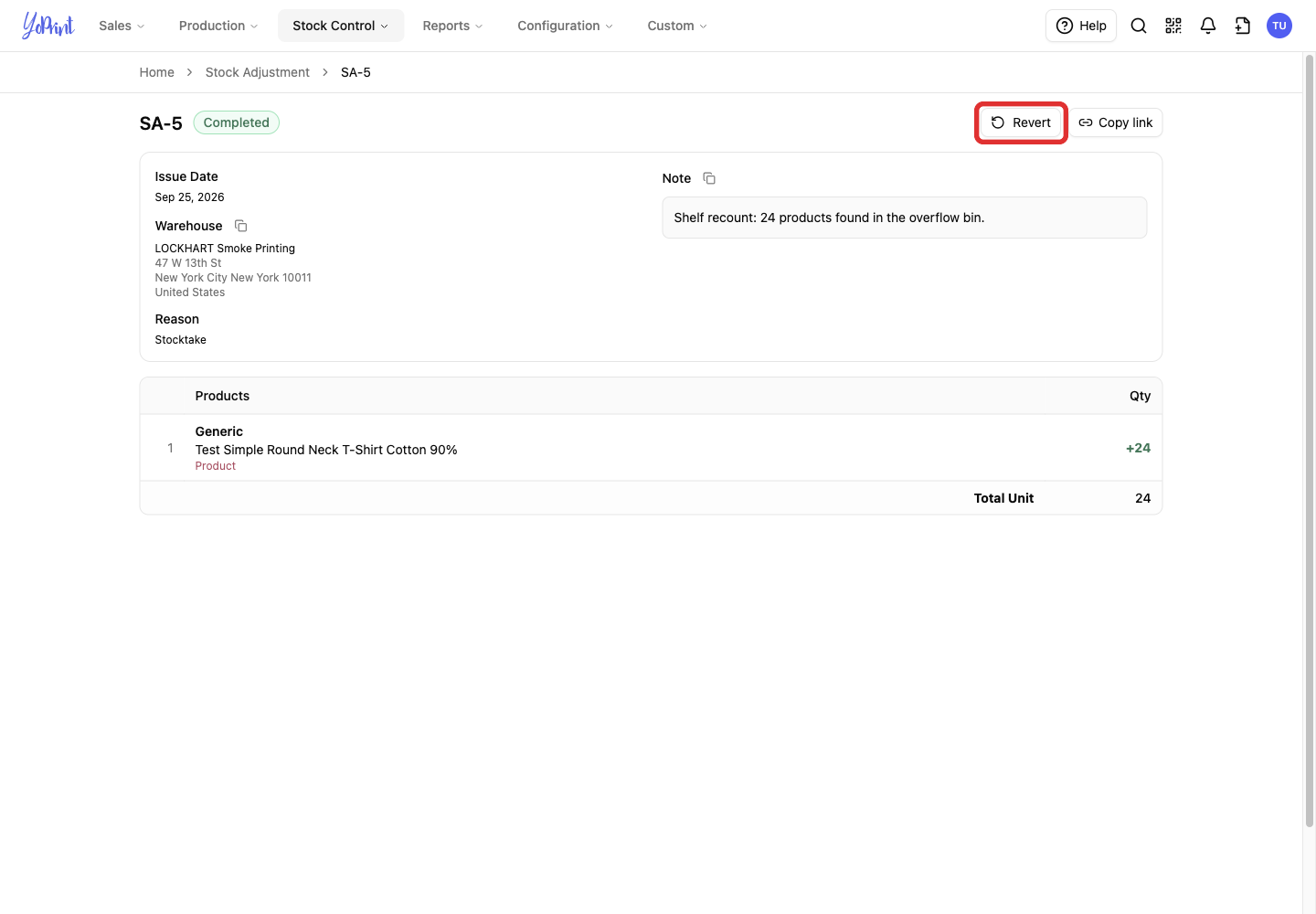Open the QR code scanner icon
Image resolution: width=1316 pixels, height=914 pixels.
click(x=1173, y=26)
